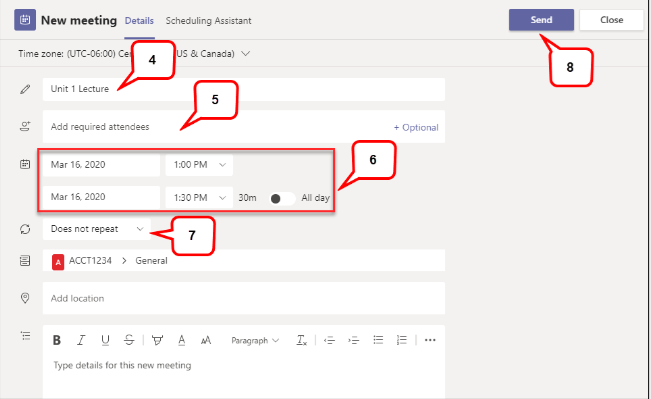Underline the selected text

click(105, 340)
